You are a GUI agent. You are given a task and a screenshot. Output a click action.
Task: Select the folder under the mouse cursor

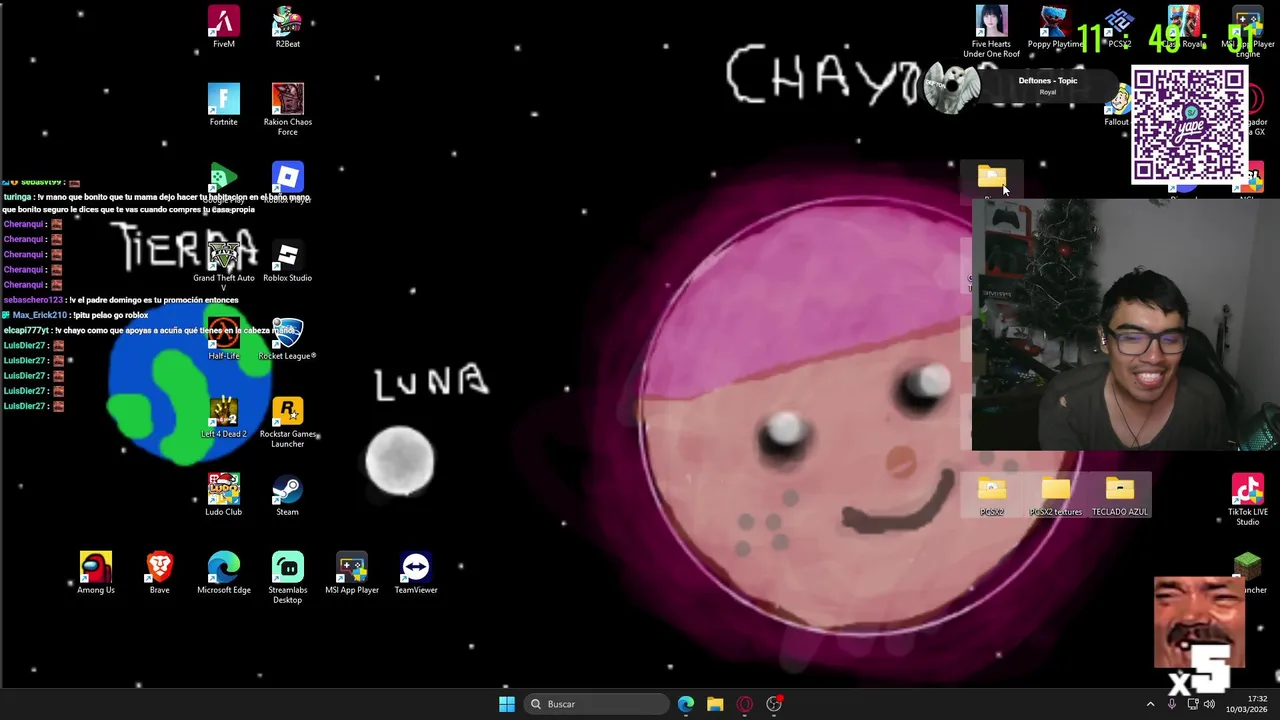991,180
